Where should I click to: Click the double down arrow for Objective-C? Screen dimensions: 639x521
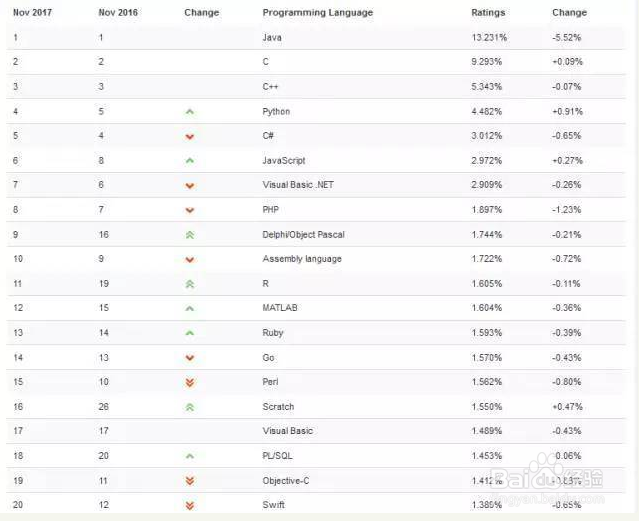(190, 481)
